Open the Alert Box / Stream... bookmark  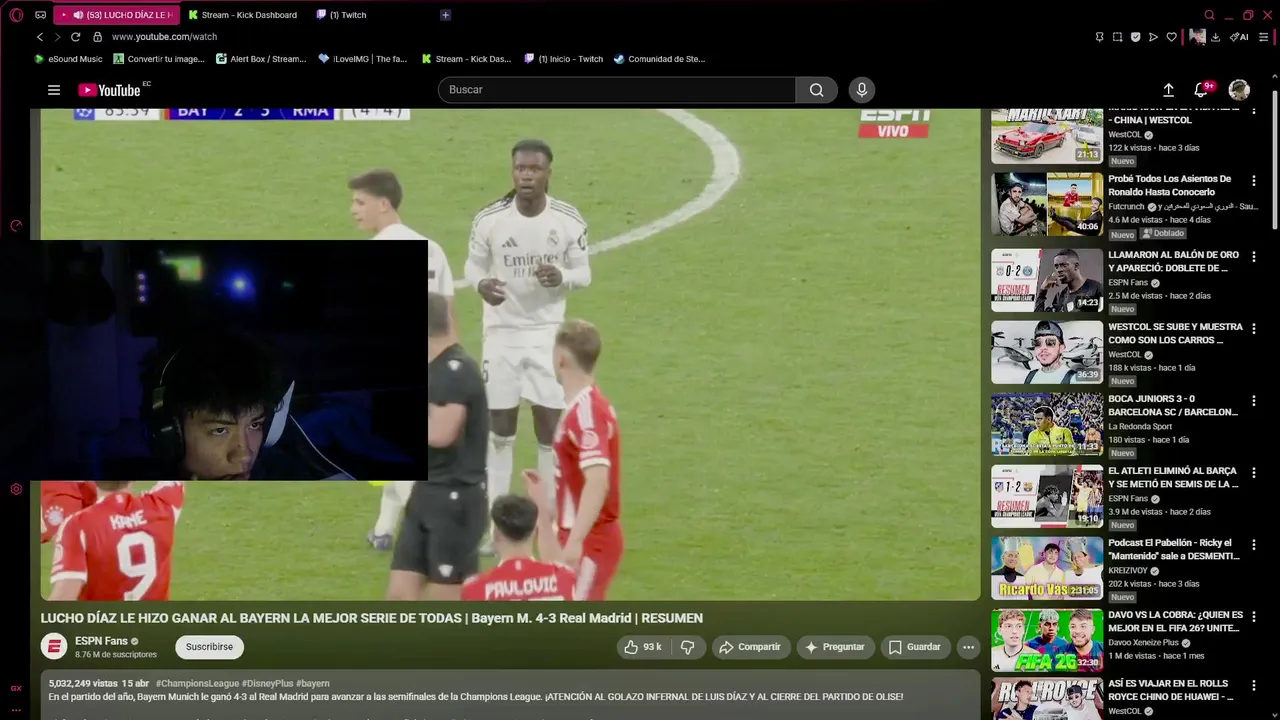point(261,59)
